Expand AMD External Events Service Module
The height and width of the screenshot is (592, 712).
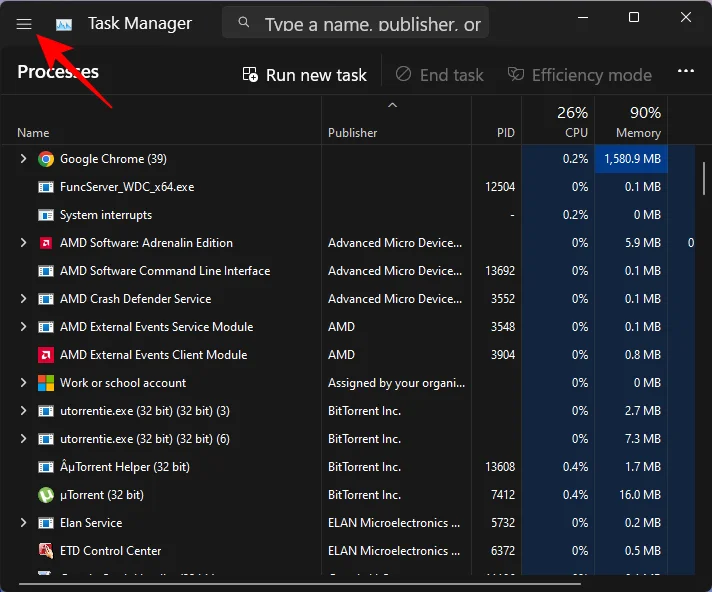click(x=23, y=327)
